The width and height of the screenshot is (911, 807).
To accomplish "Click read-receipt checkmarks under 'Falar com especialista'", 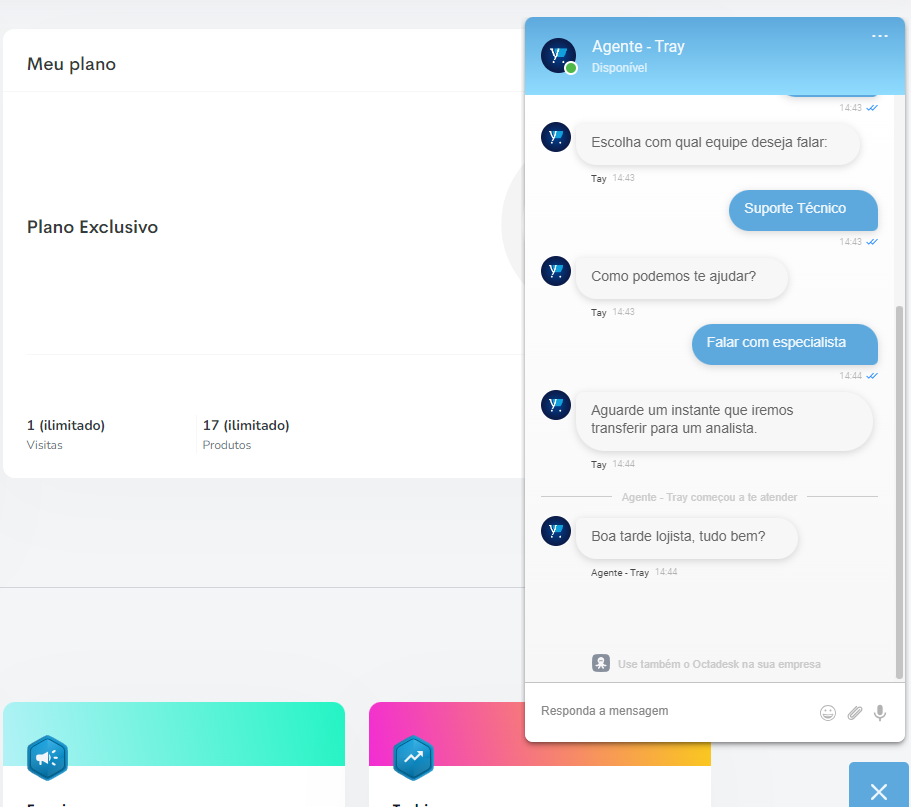I will coord(871,376).
